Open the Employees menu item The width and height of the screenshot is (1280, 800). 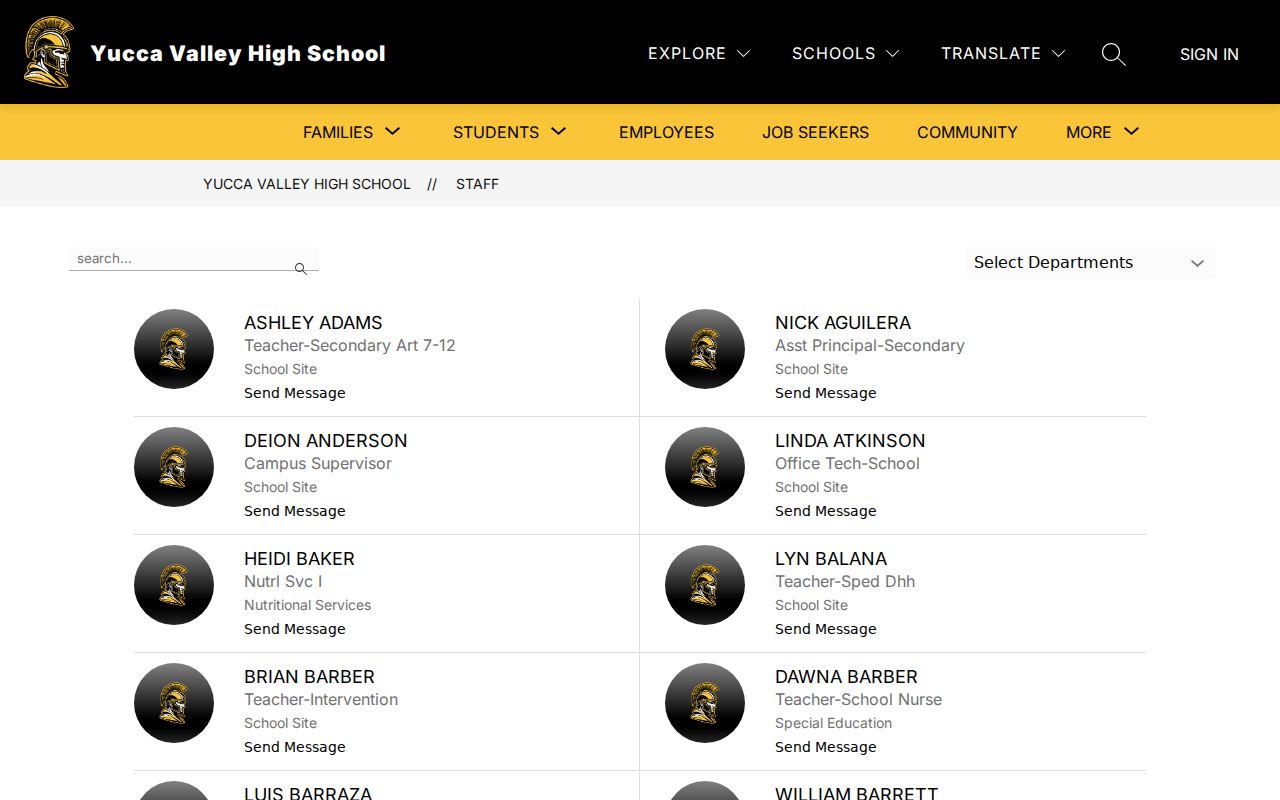click(x=666, y=132)
